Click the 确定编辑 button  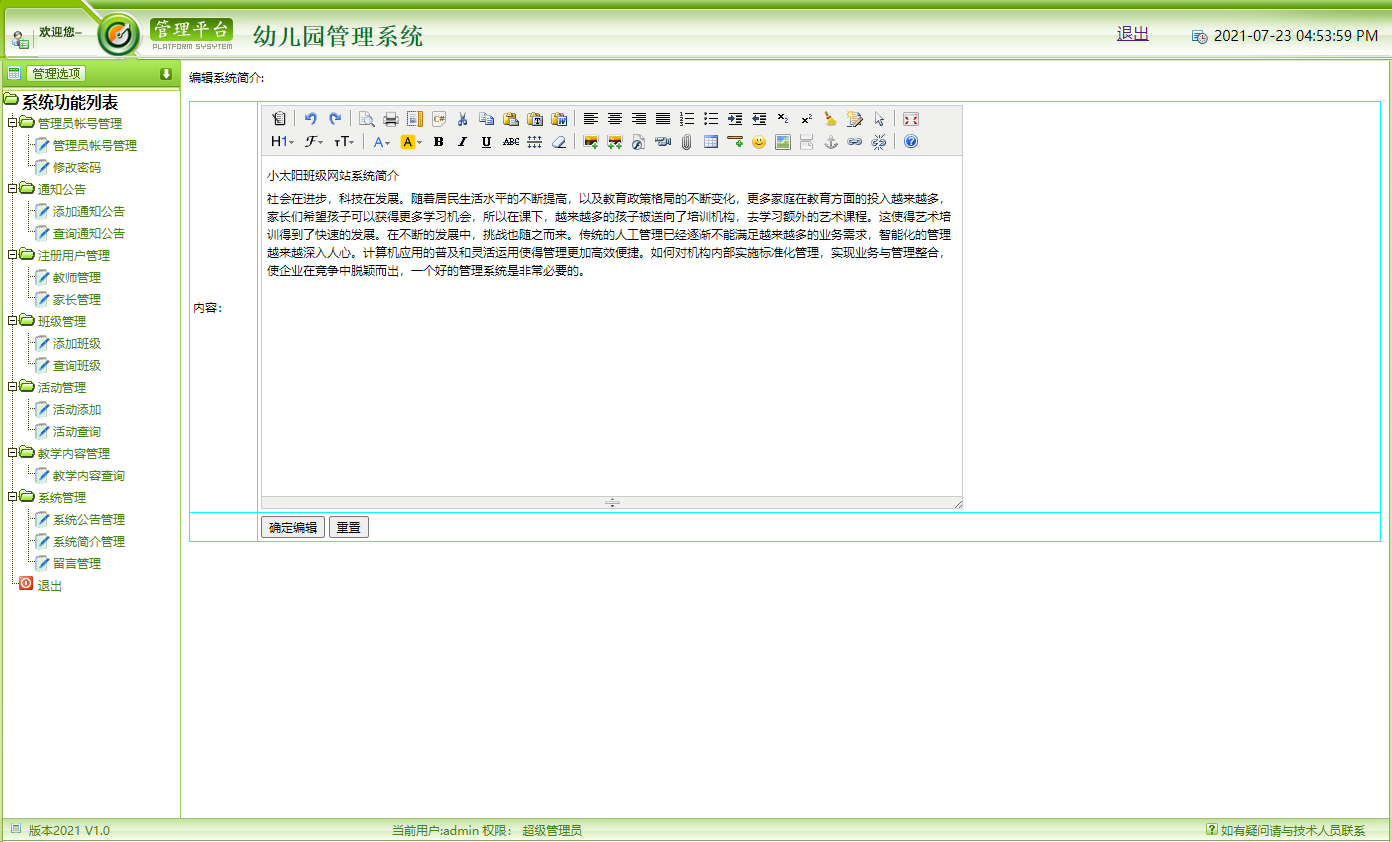292,527
